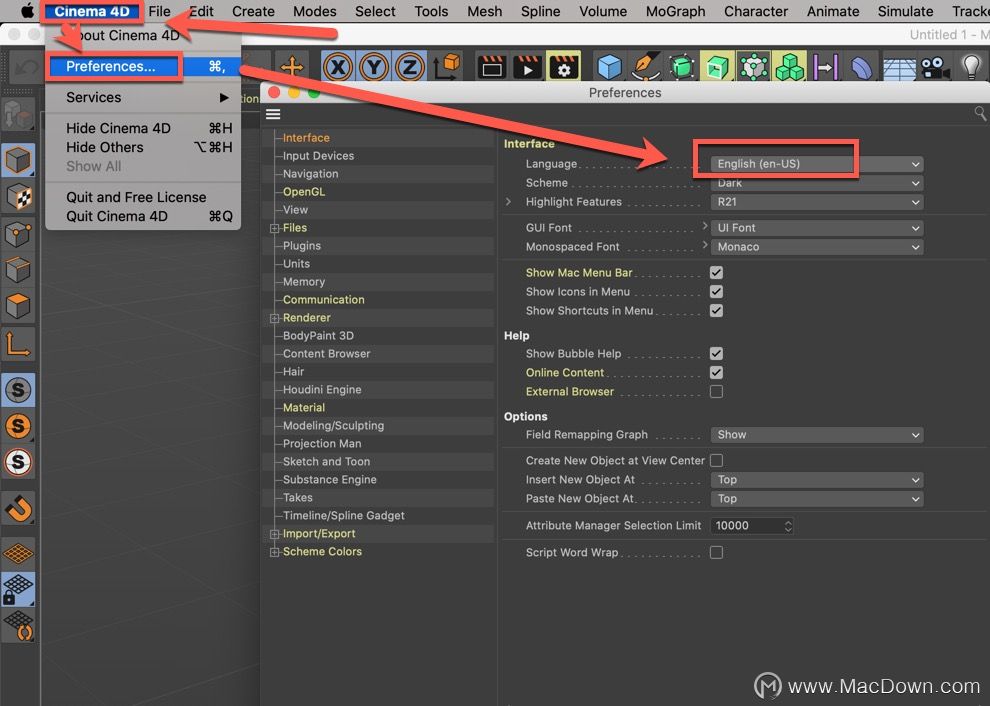Activate Texture mode checkered cube
Screen dimensions: 990x706
click(18, 197)
